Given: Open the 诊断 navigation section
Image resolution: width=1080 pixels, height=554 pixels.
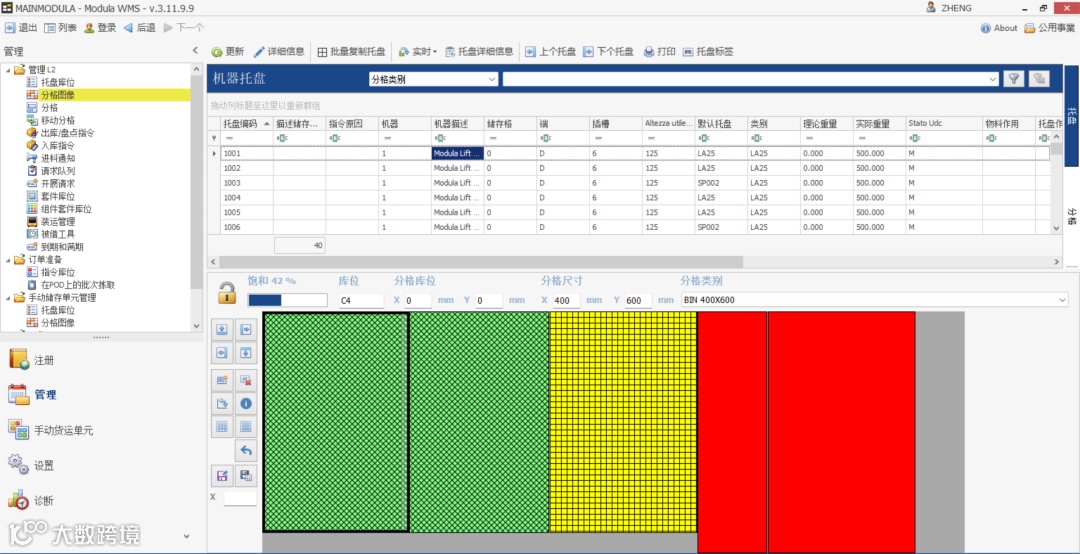Looking at the screenshot, I should click(31, 501).
